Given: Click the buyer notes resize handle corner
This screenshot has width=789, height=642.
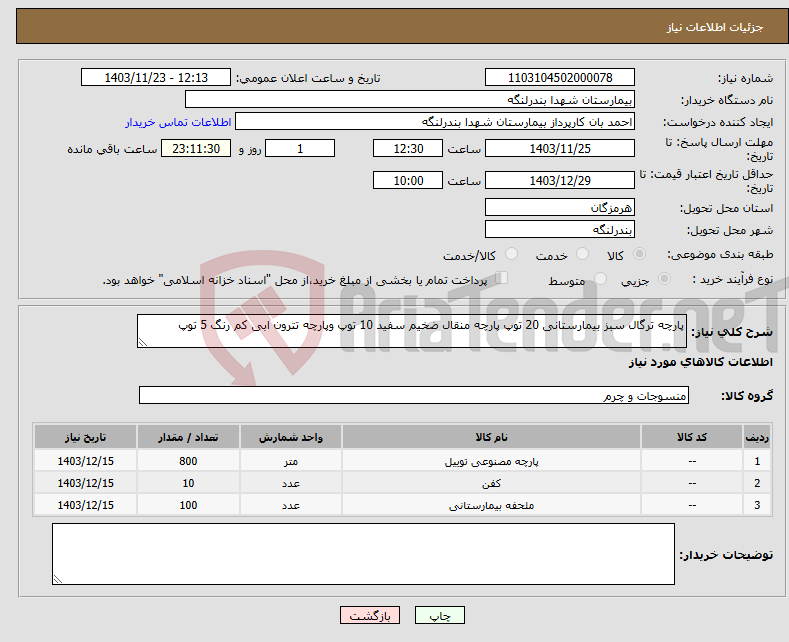Looking at the screenshot, I should (57, 579).
